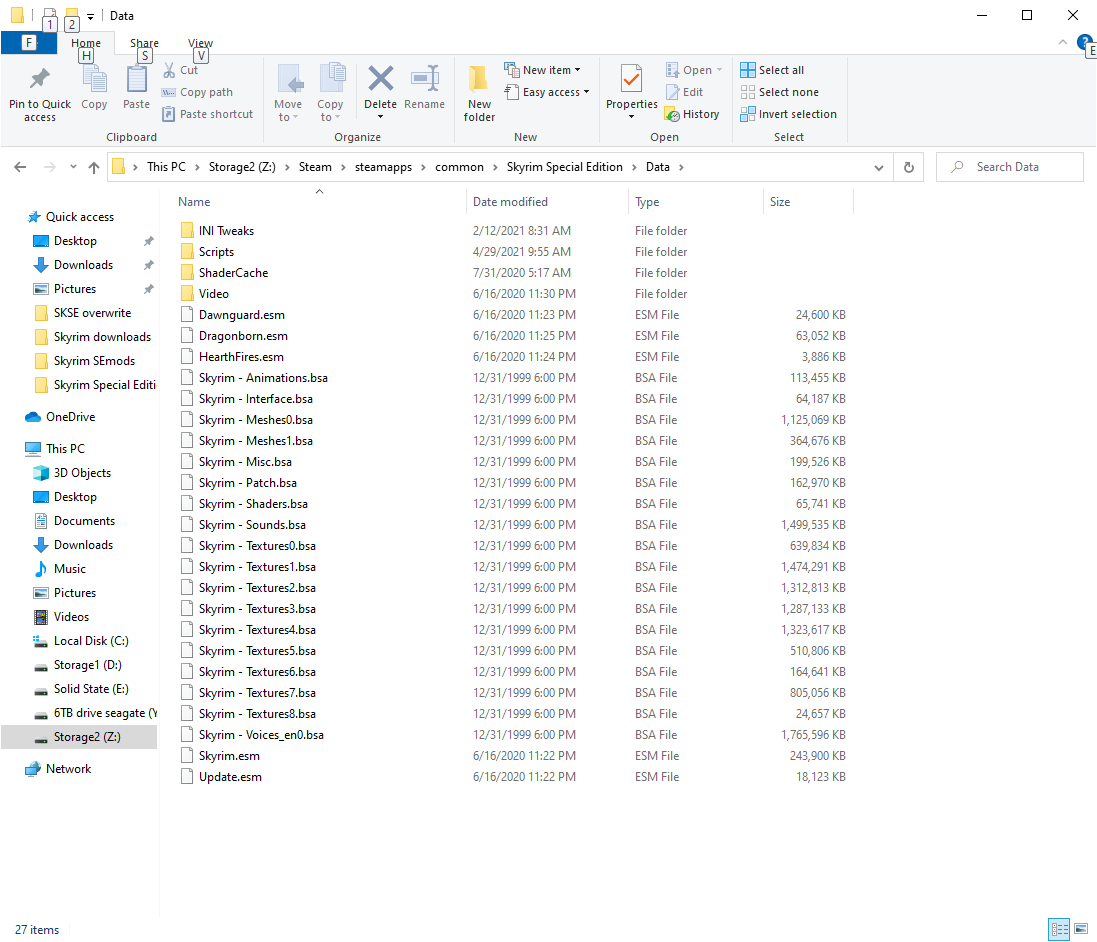
Task: Click common in the address breadcrumb
Action: [x=459, y=167]
